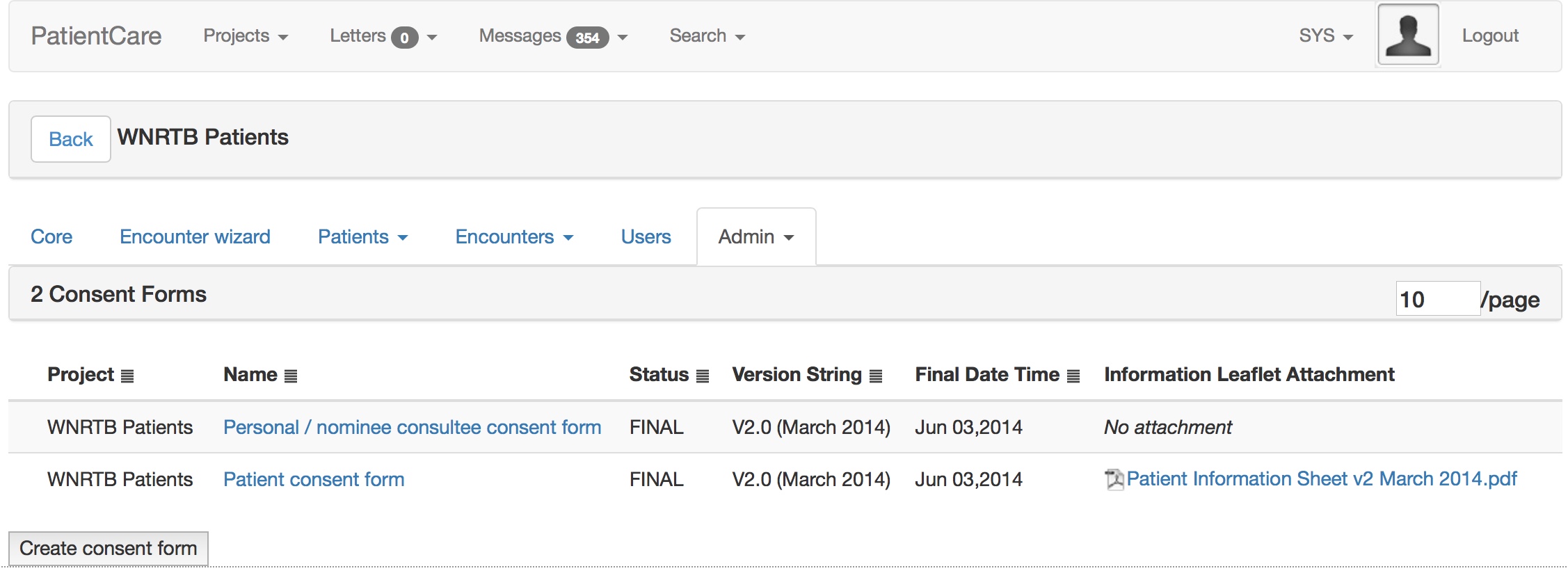1568x580 pixels.
Task: Click the Status column sort icon
Action: coord(703,376)
